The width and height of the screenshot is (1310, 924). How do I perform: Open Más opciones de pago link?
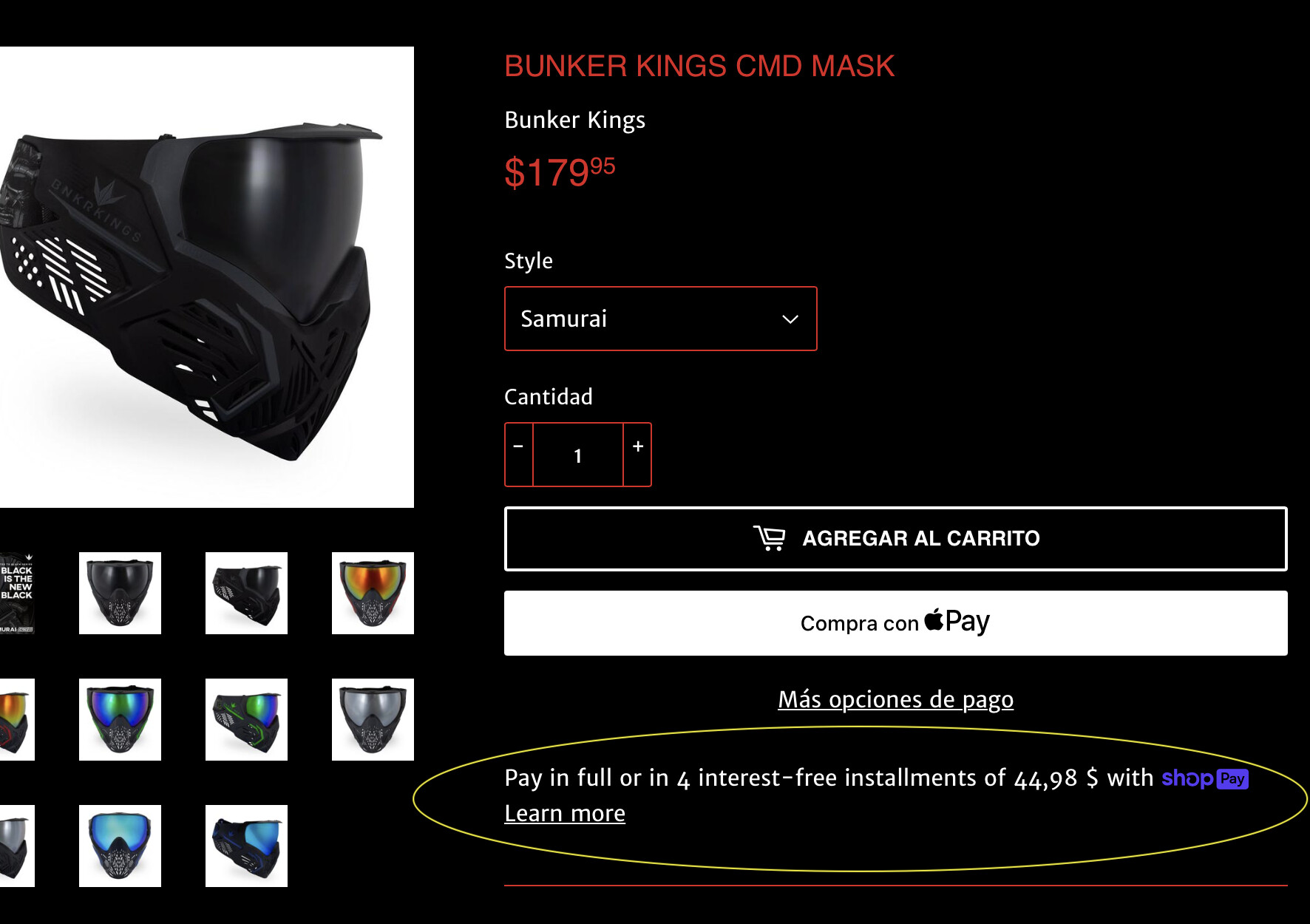pos(895,699)
